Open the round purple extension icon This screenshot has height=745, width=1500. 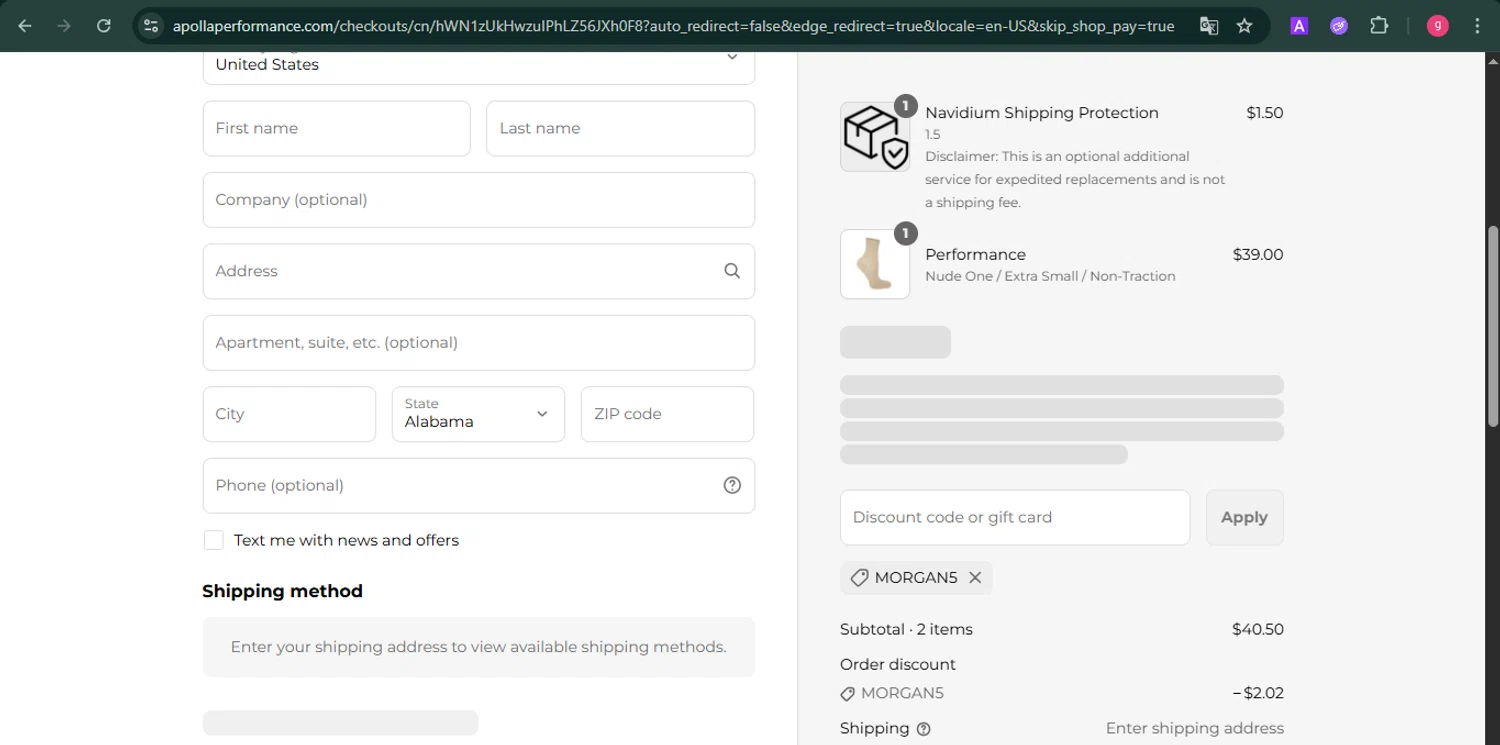click(x=1339, y=26)
